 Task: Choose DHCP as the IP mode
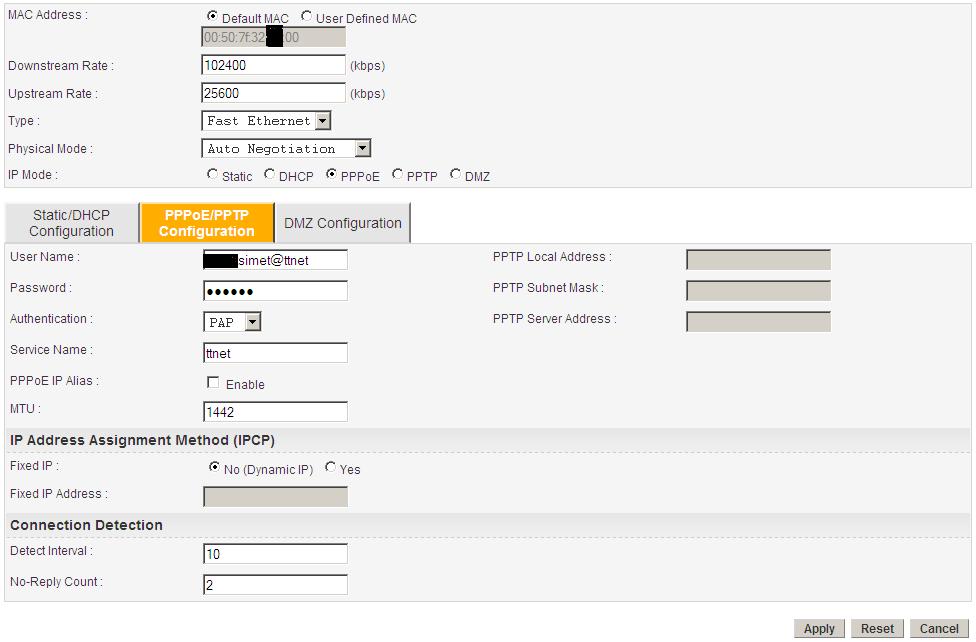tap(270, 175)
